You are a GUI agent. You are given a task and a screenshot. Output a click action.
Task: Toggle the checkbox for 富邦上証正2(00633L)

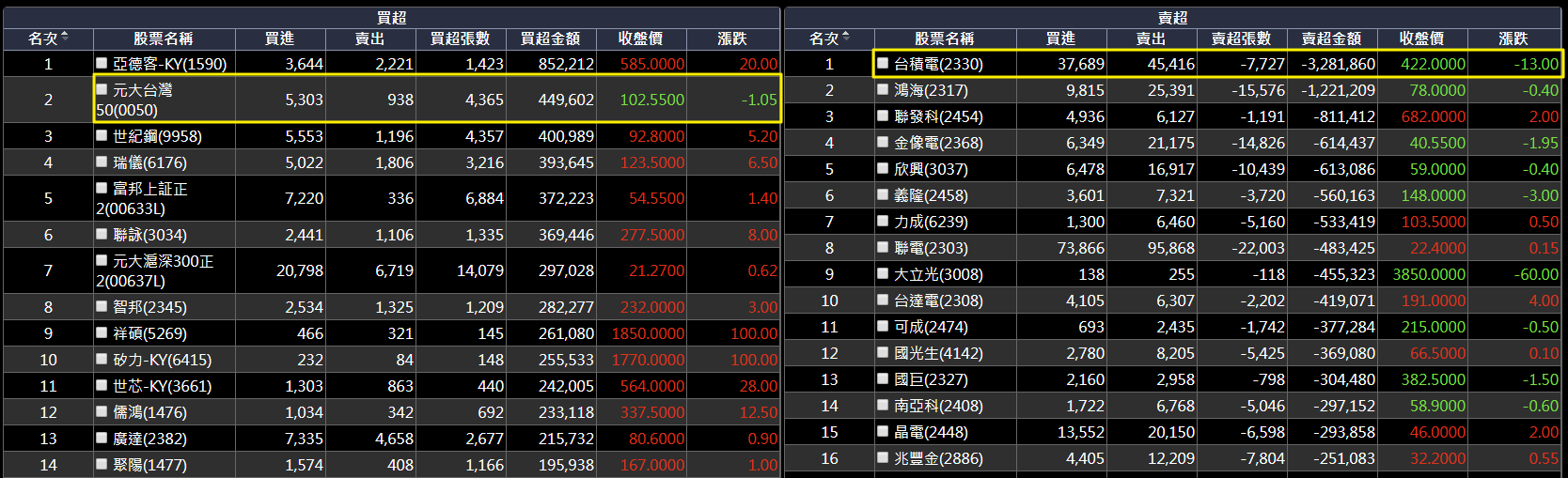click(102, 188)
